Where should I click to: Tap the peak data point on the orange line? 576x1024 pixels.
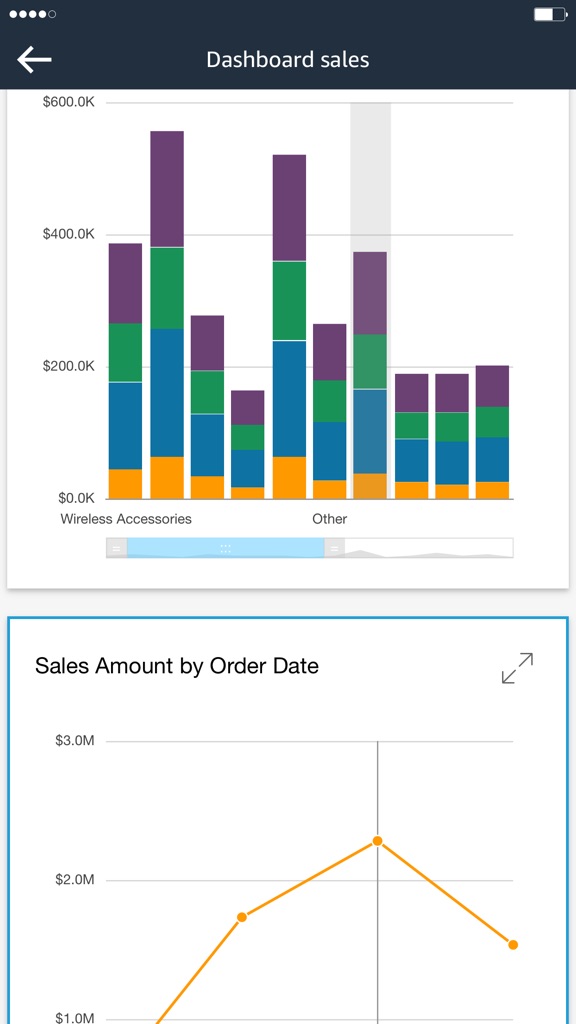click(x=377, y=842)
